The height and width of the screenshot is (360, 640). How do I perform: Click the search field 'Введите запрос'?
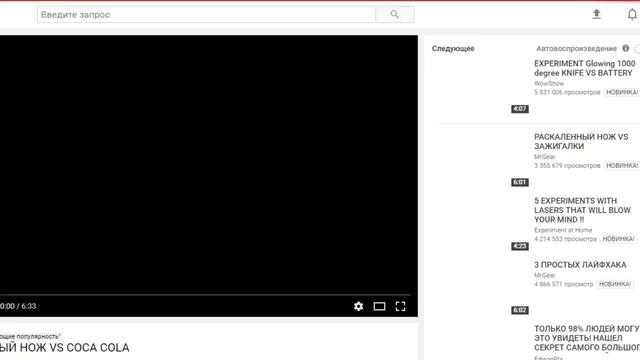(x=206, y=15)
